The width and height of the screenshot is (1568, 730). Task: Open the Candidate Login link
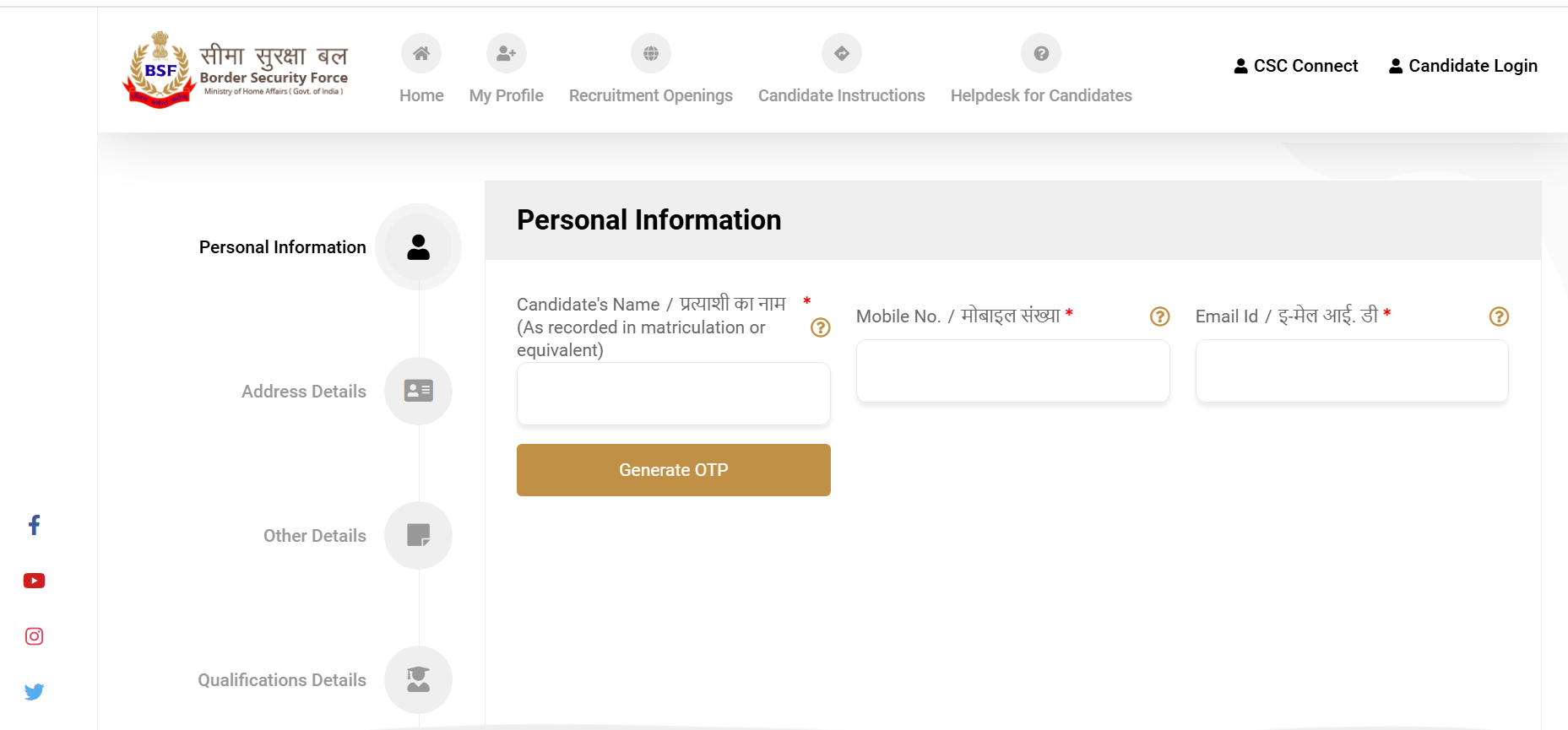(1463, 66)
